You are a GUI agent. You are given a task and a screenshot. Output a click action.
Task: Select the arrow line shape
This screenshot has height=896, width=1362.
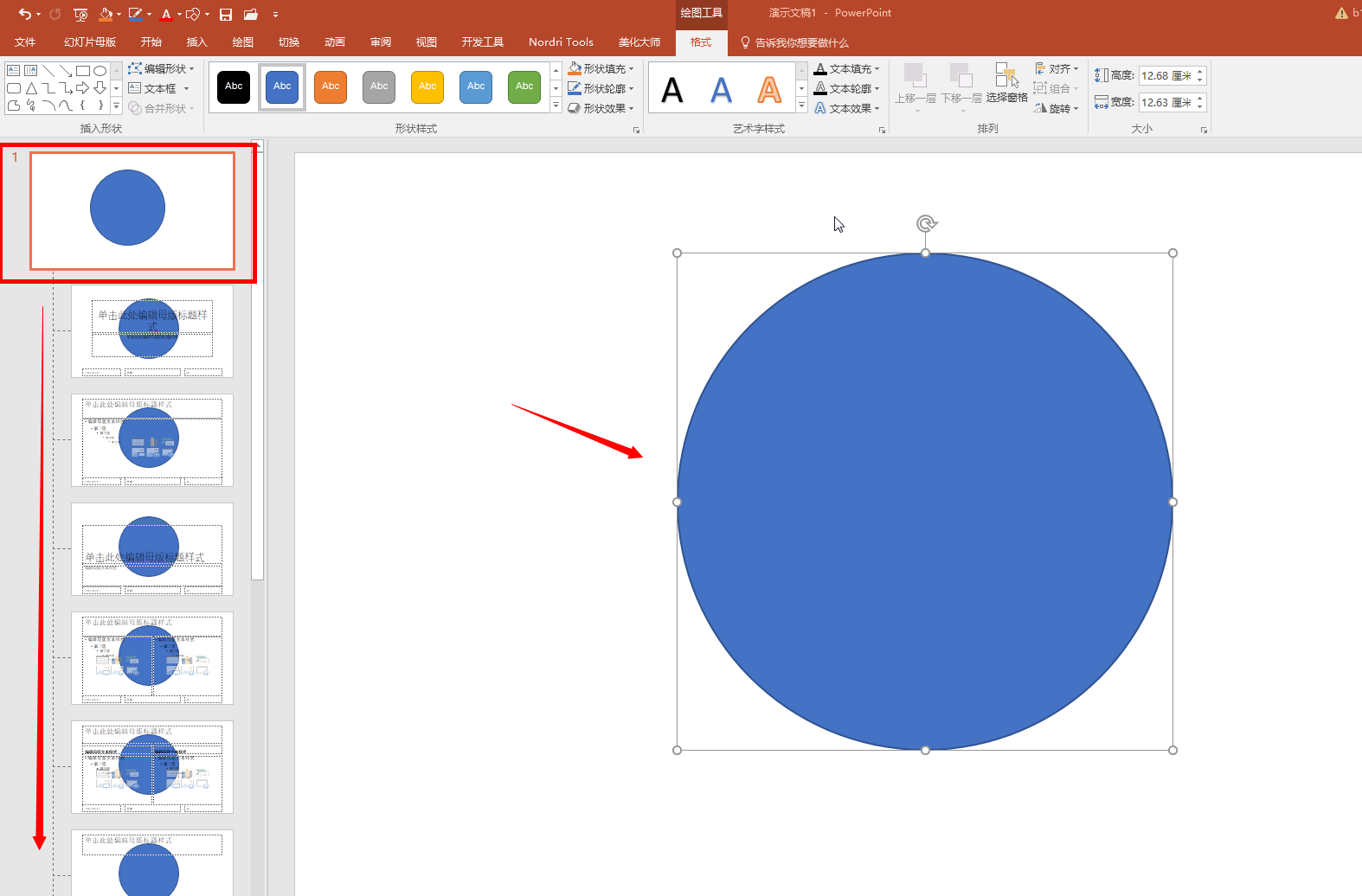tap(66, 71)
